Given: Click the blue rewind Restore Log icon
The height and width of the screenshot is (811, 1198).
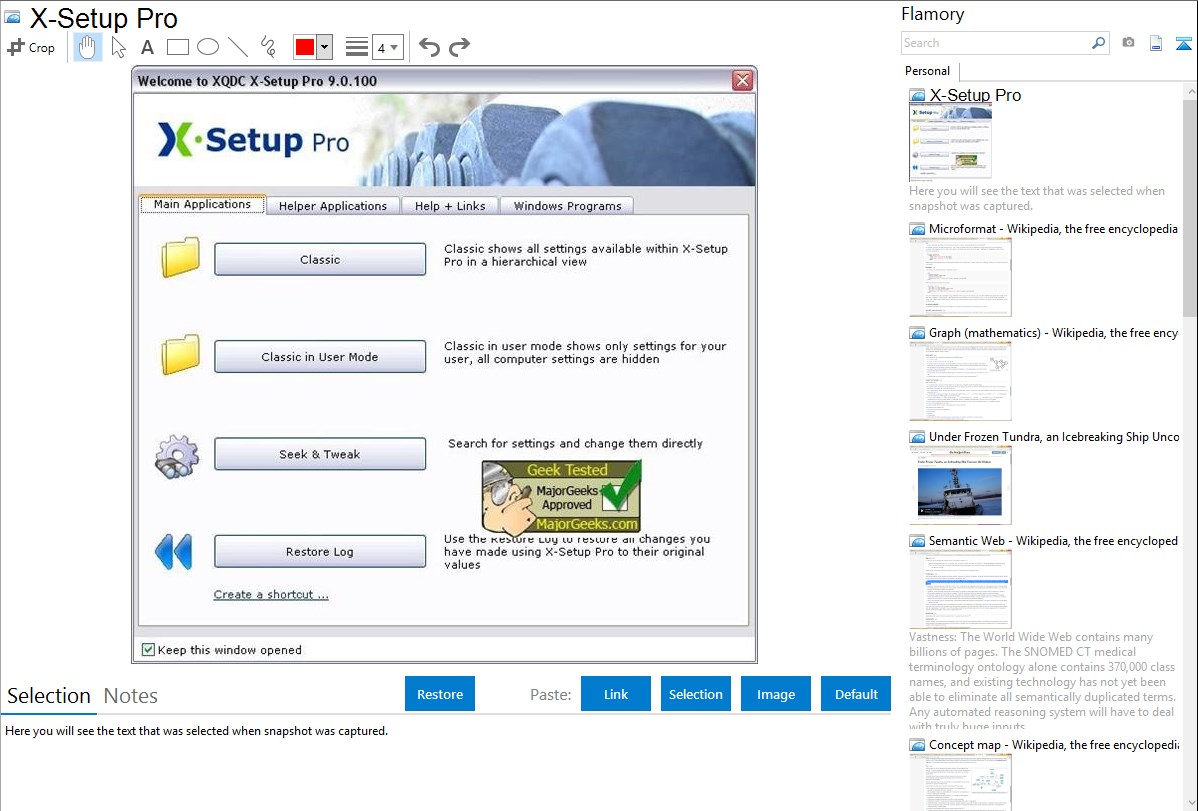Looking at the screenshot, I should click(x=173, y=551).
